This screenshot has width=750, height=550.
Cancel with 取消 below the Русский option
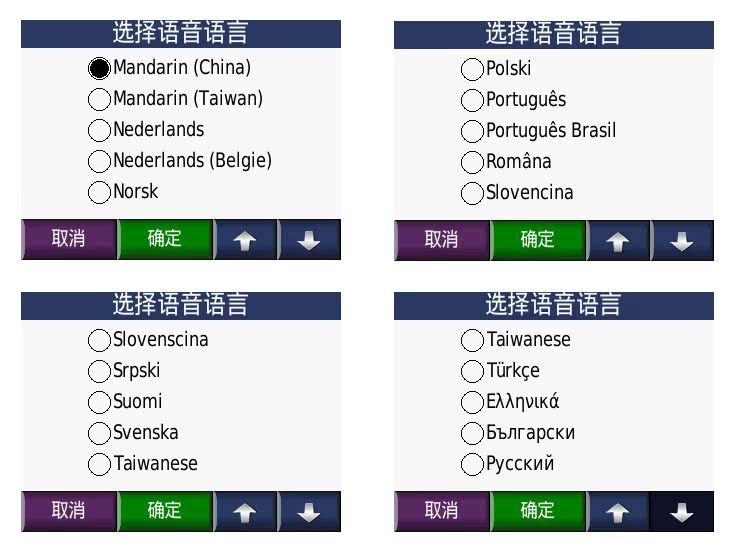(441, 511)
